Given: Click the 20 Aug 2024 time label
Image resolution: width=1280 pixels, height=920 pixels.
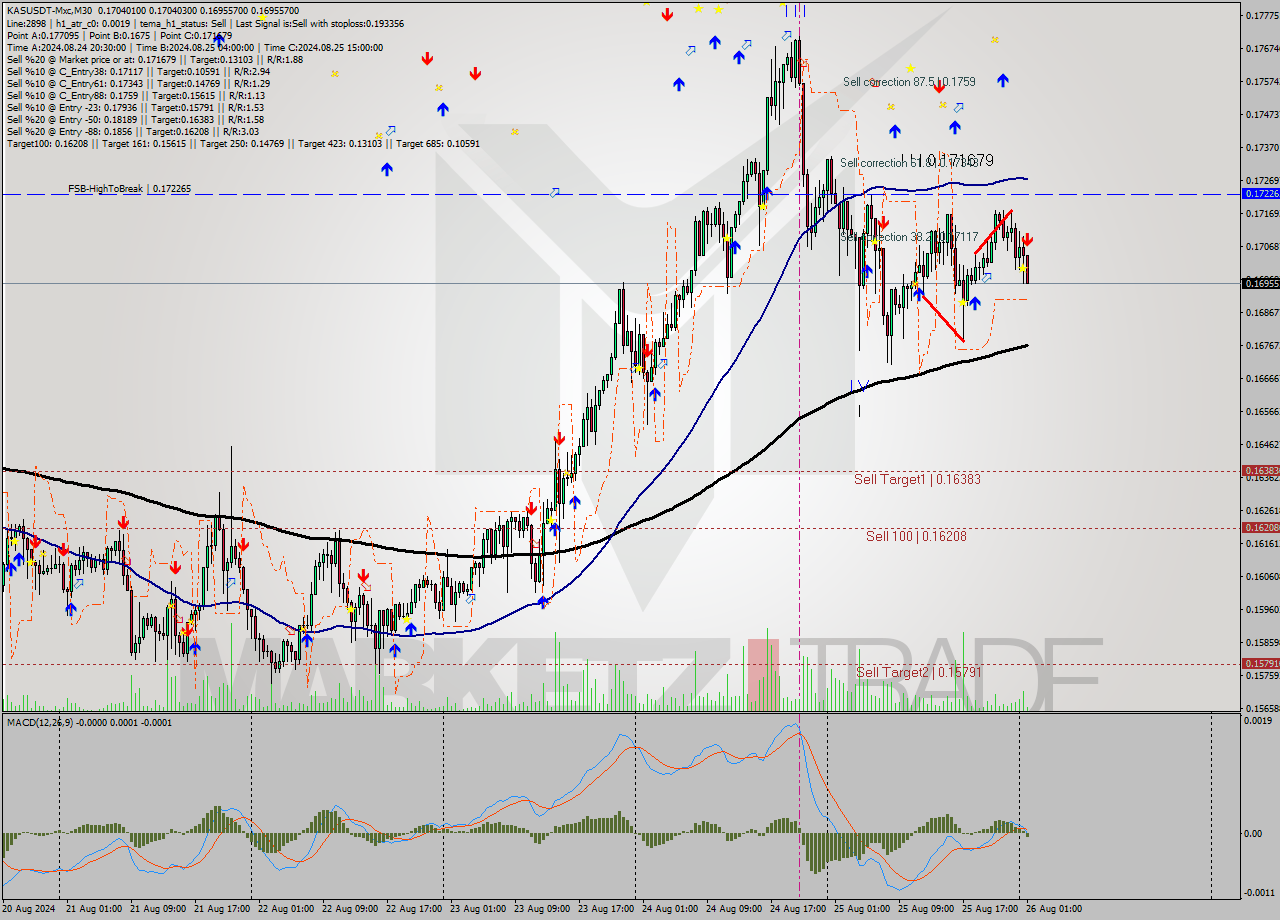Looking at the screenshot, I should 30,909.
